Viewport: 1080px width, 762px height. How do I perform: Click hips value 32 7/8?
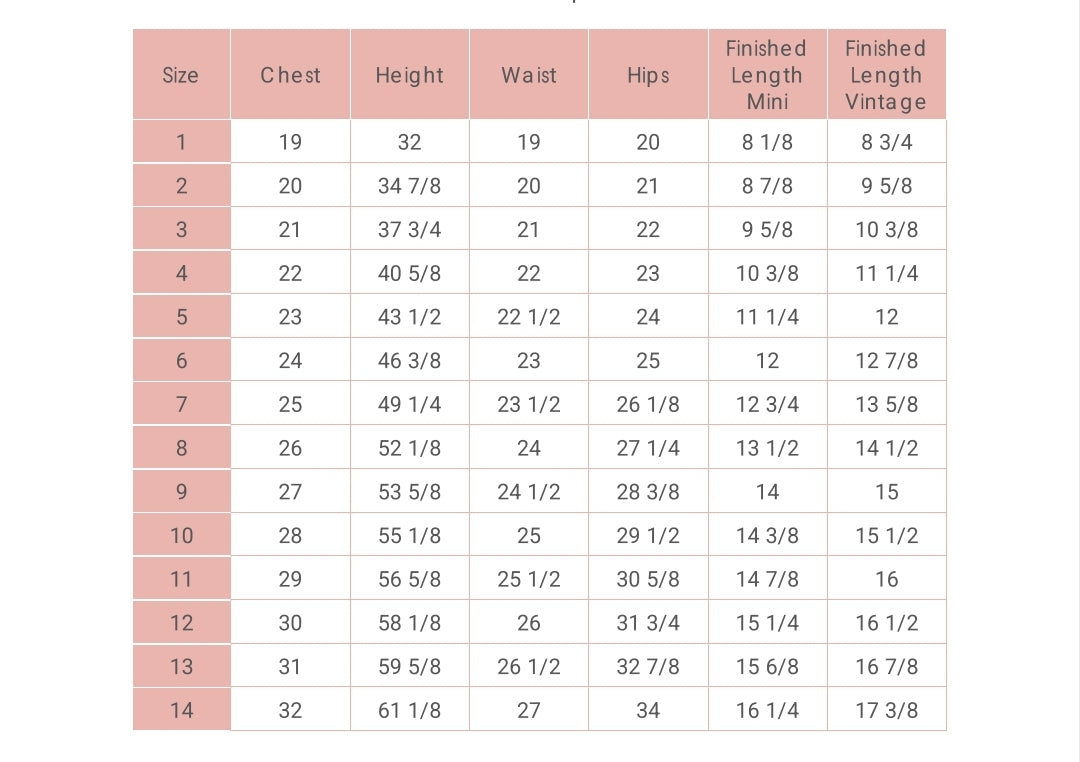coord(648,666)
